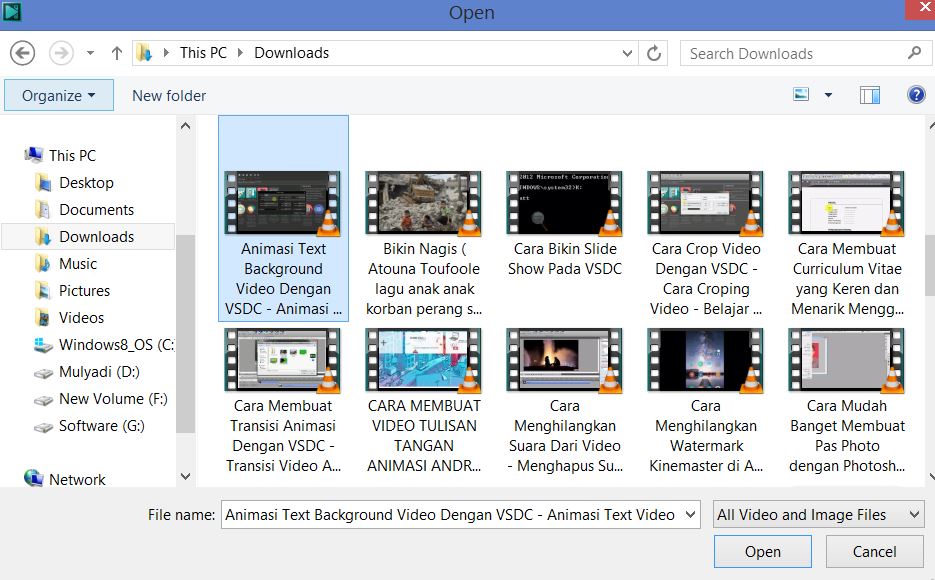Screen dimensions: 935x580
Task: Click the Back navigation arrow
Action: click(x=22, y=53)
